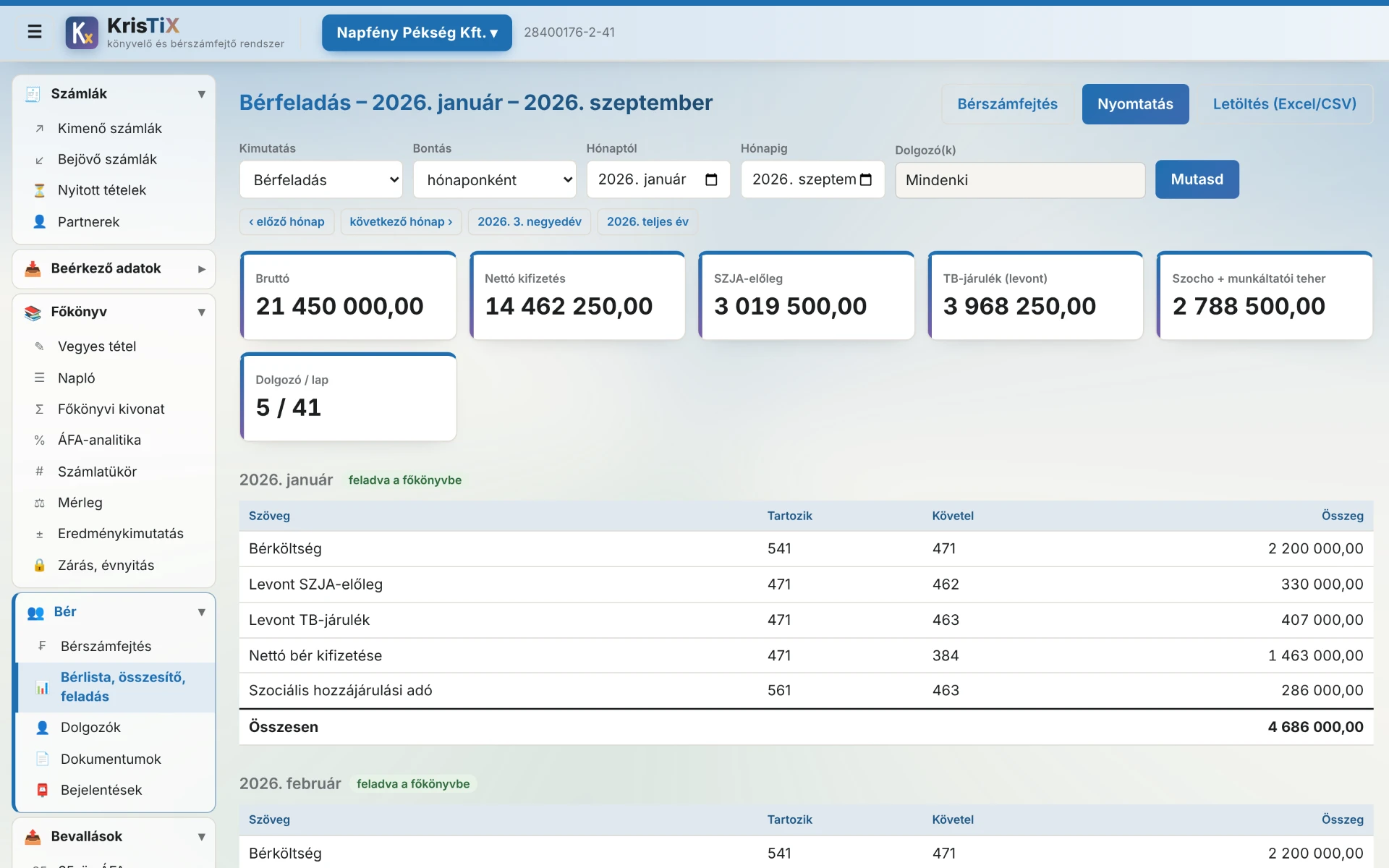Open the Kimutatás Bérfeladás dropdown
Screen dimensions: 1389x868
point(321,180)
